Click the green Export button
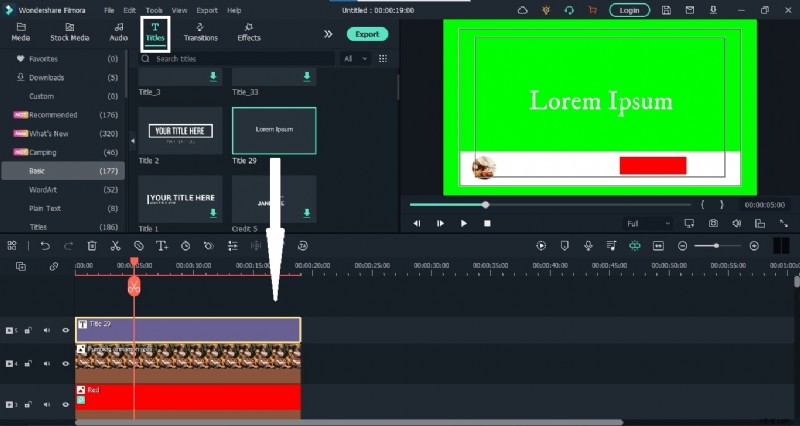Screen dimensions: 800x426 (367, 34)
